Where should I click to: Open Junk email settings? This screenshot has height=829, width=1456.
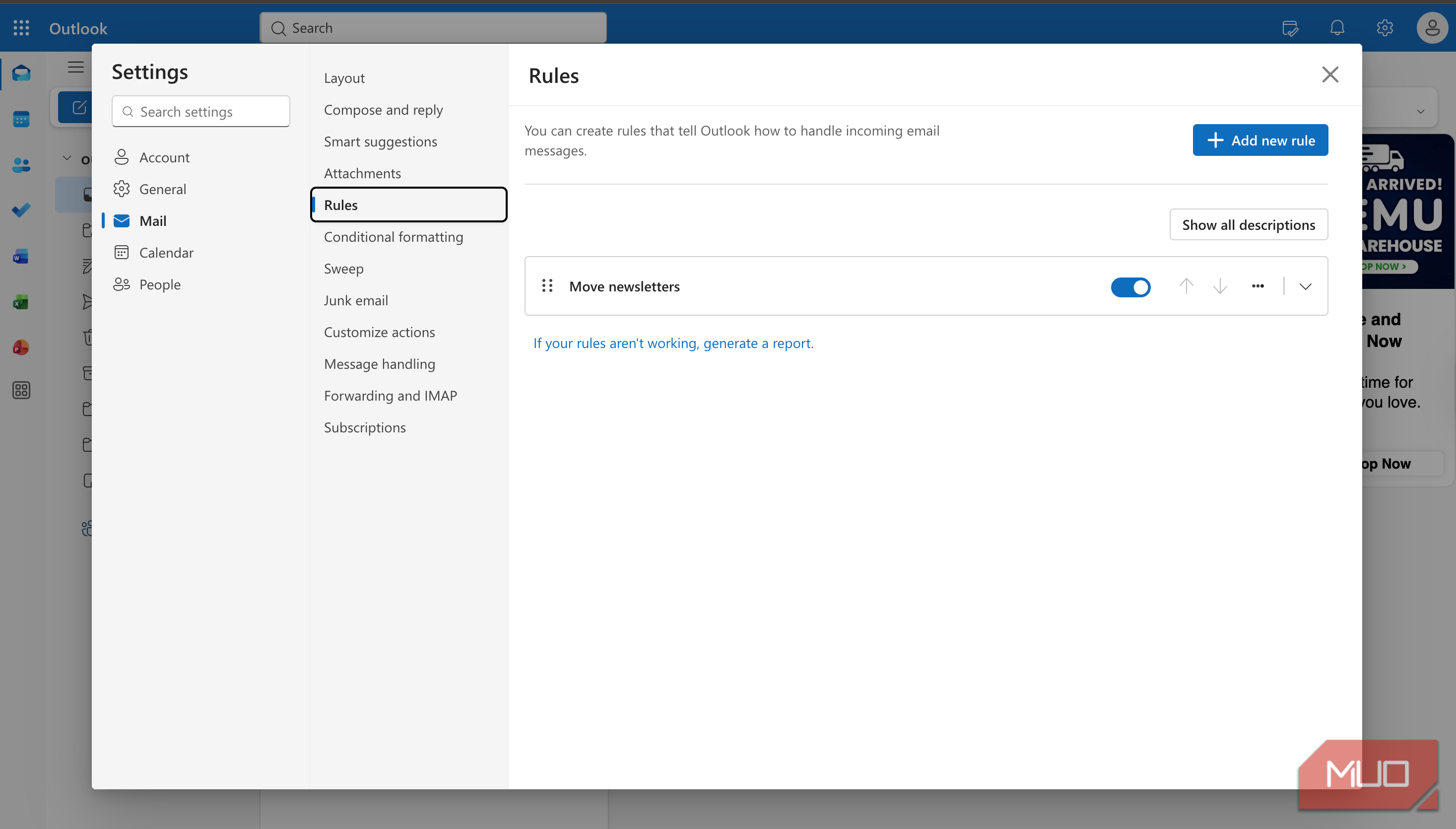(356, 301)
